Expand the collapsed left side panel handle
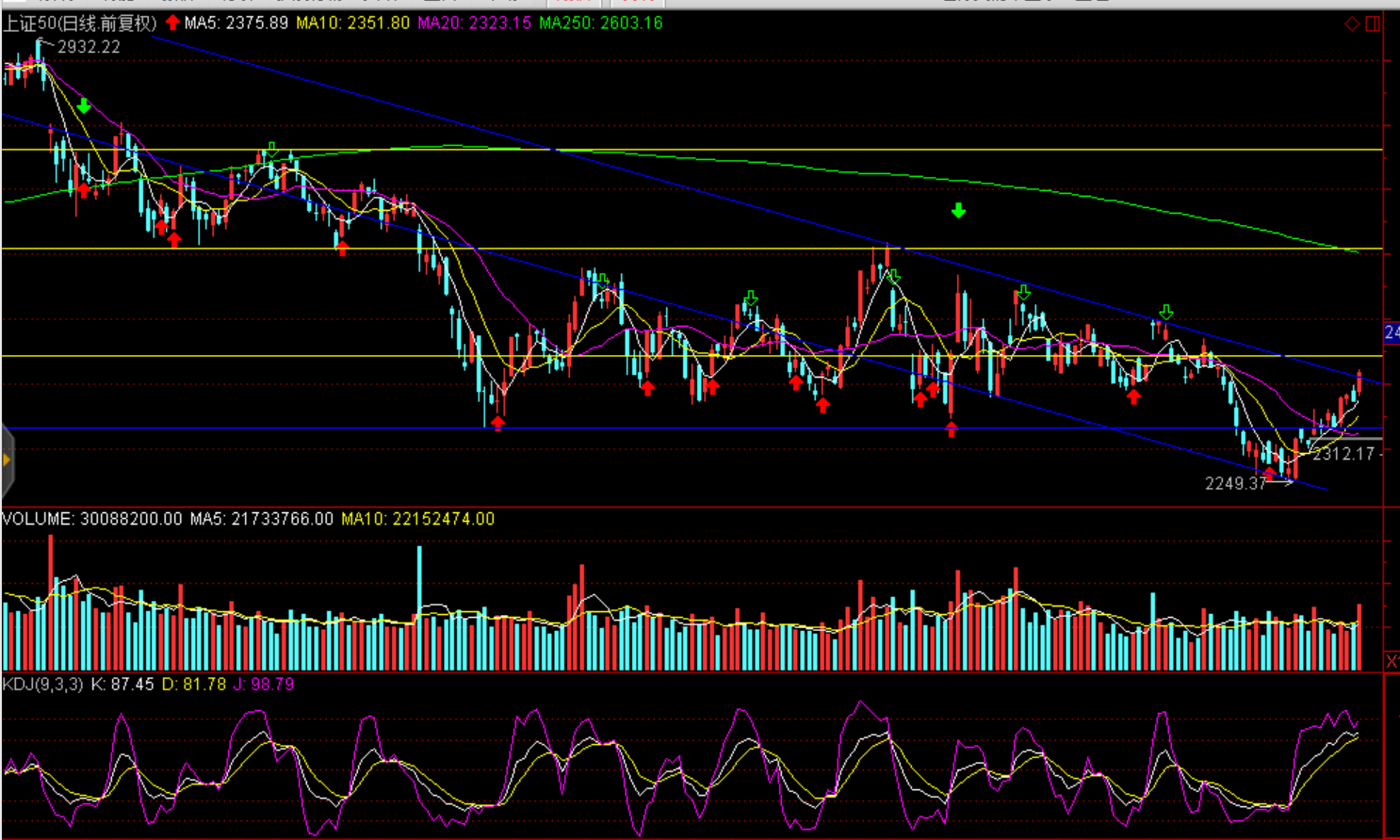 pyautogui.click(x=7, y=460)
